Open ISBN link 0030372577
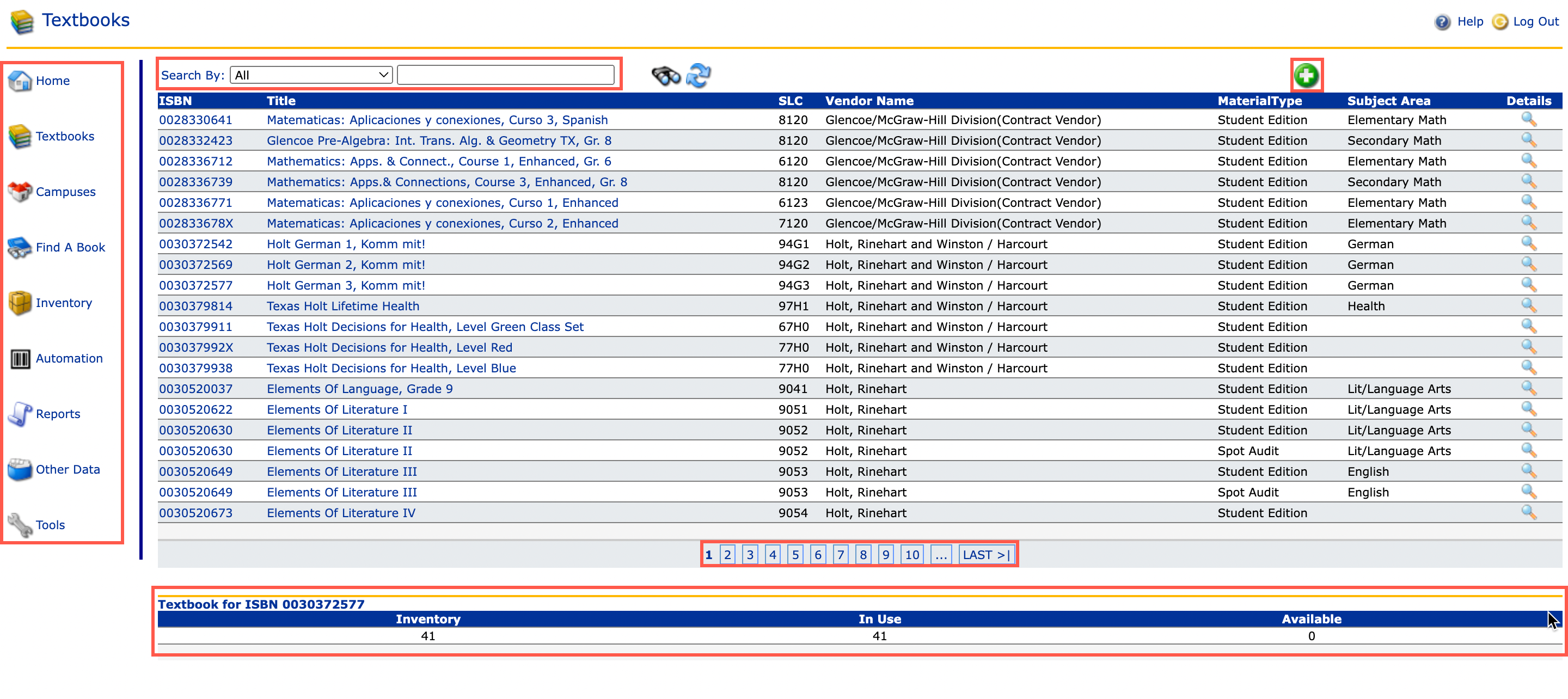The image size is (1568, 699). tap(195, 285)
